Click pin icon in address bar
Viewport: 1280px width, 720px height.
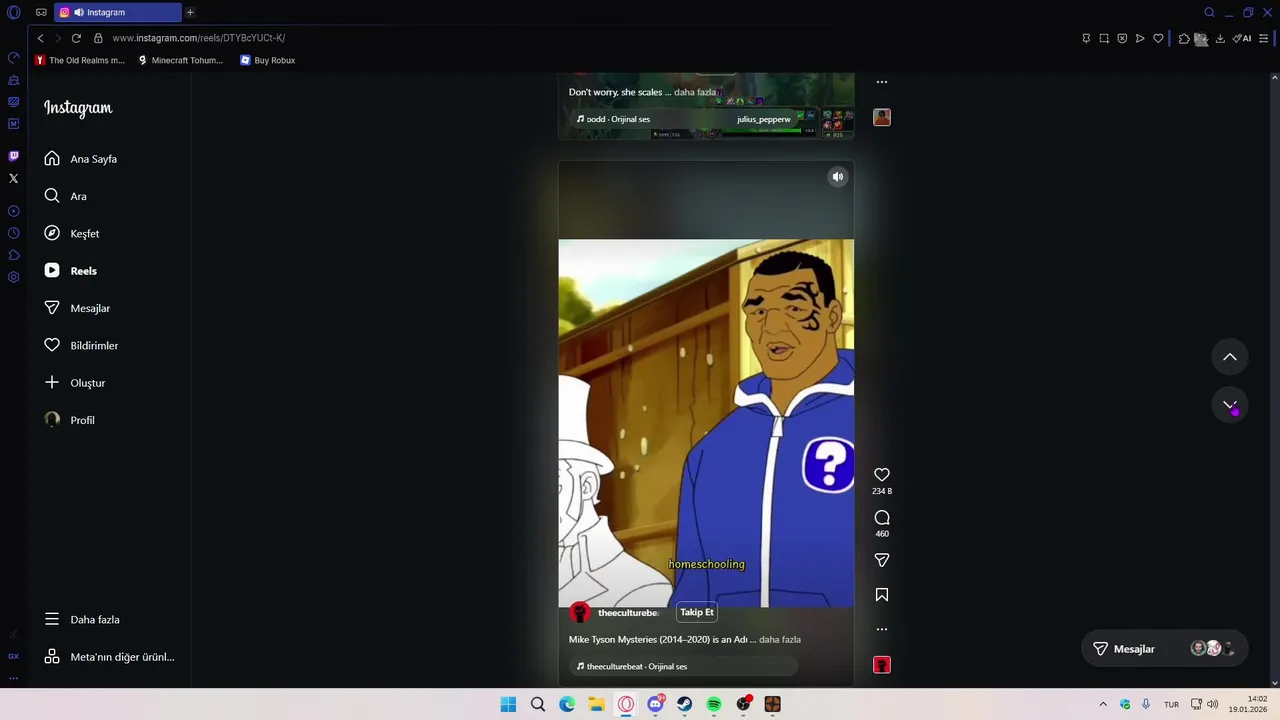click(1086, 38)
